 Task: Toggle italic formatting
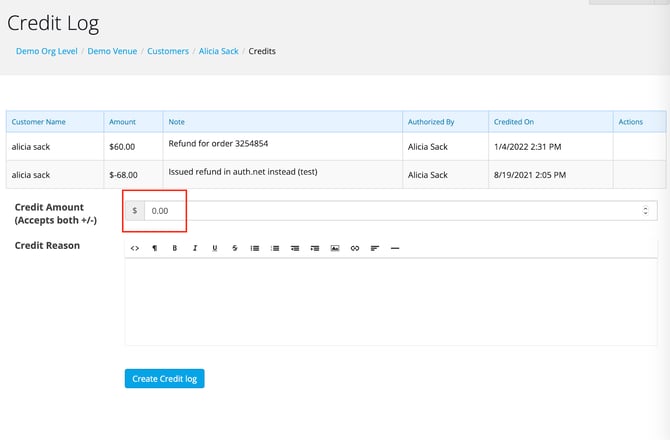point(195,248)
